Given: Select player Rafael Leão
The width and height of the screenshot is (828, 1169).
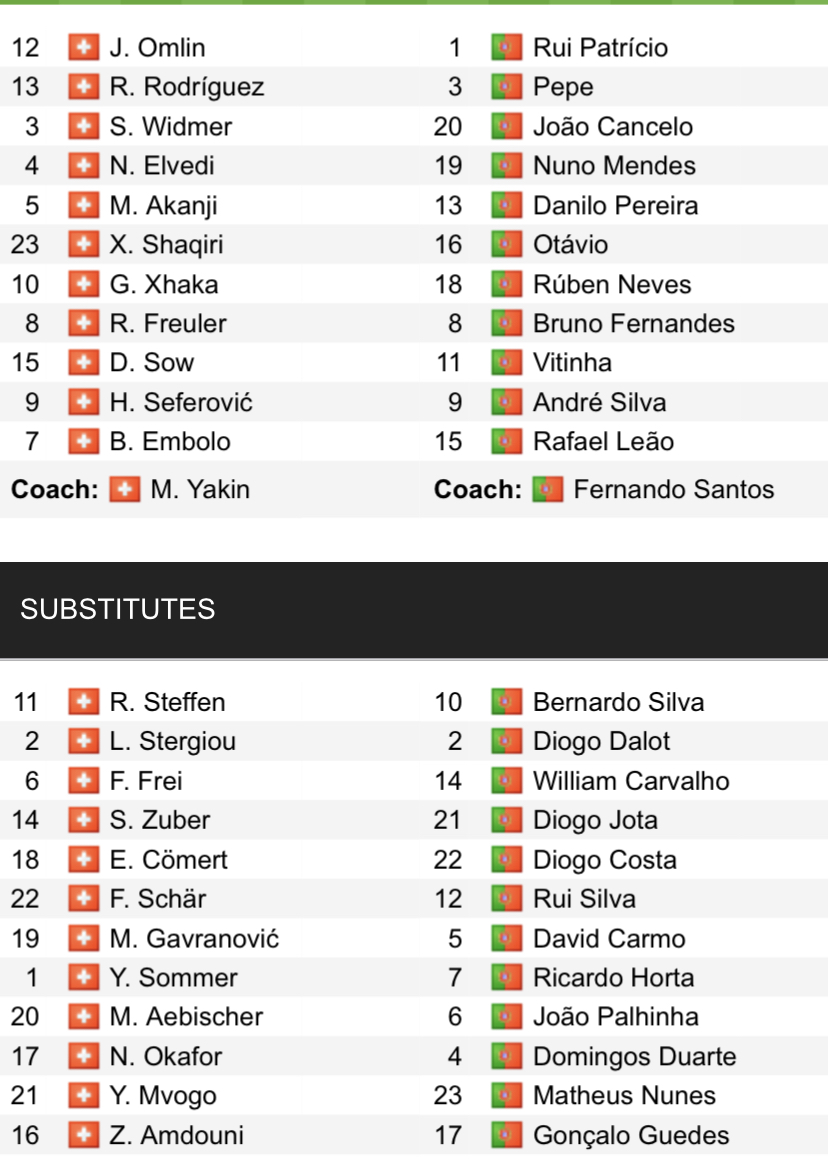Looking at the screenshot, I should coord(603,441).
